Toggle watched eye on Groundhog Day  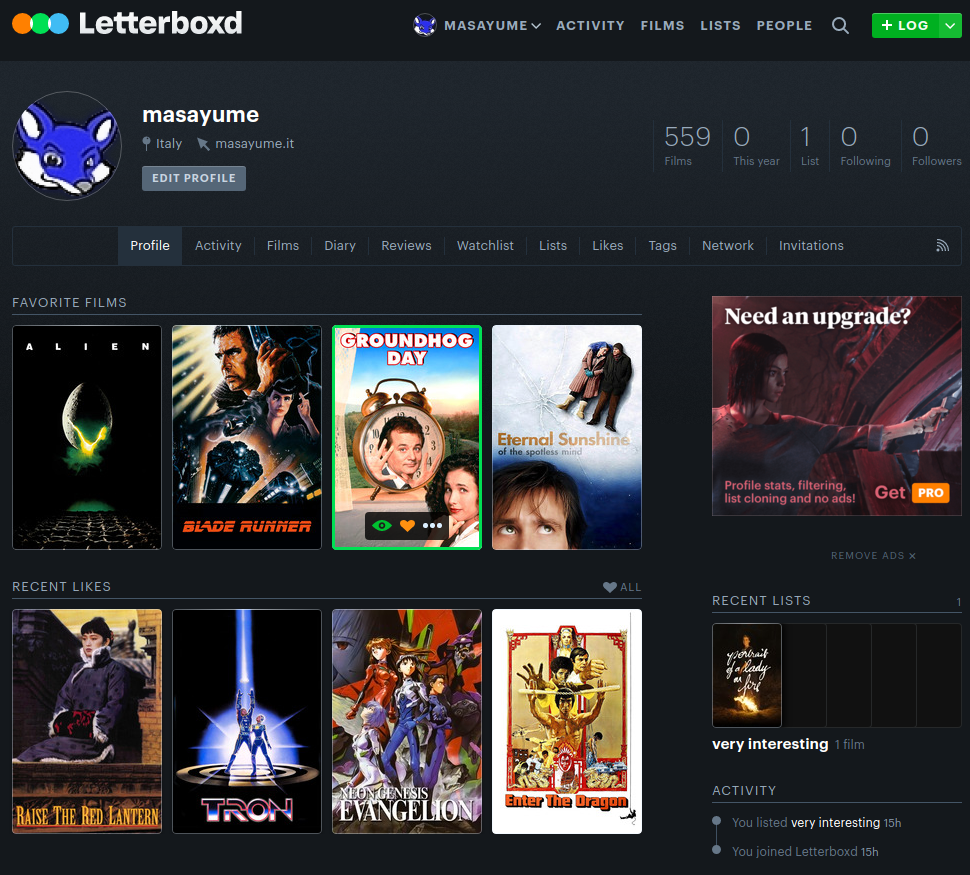[382, 525]
